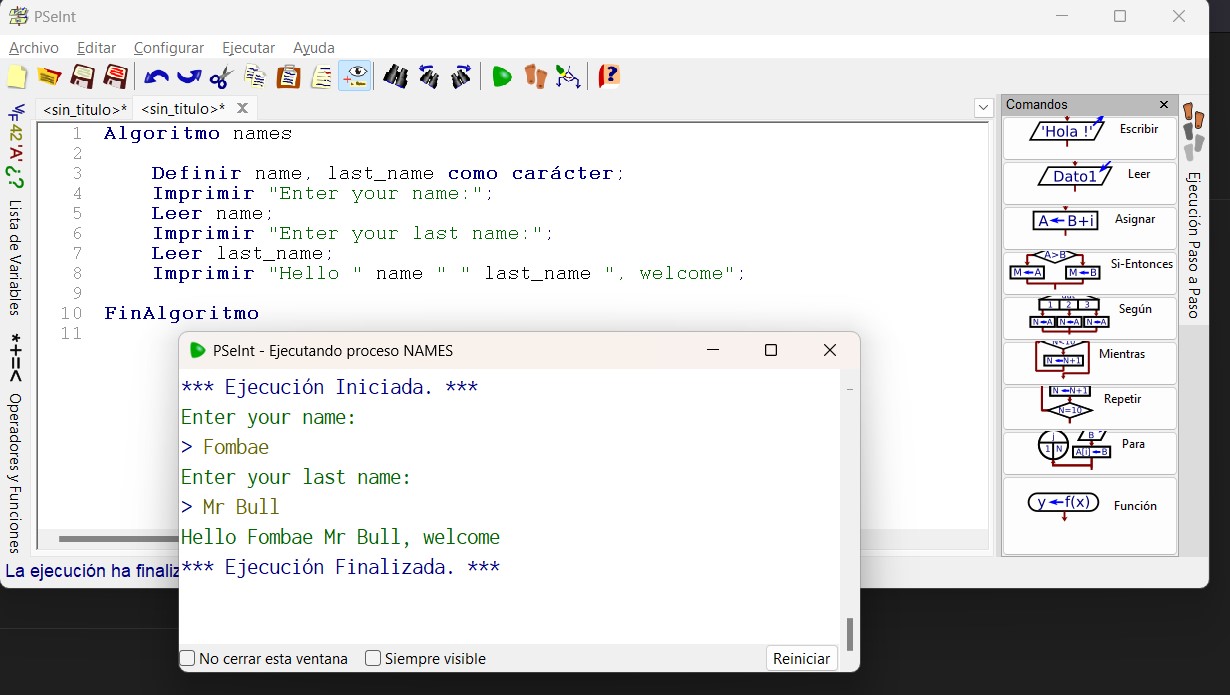Click the execution window vertical scrollbar thumb
Viewport: 1230px width, 695px height.
pyautogui.click(x=850, y=634)
